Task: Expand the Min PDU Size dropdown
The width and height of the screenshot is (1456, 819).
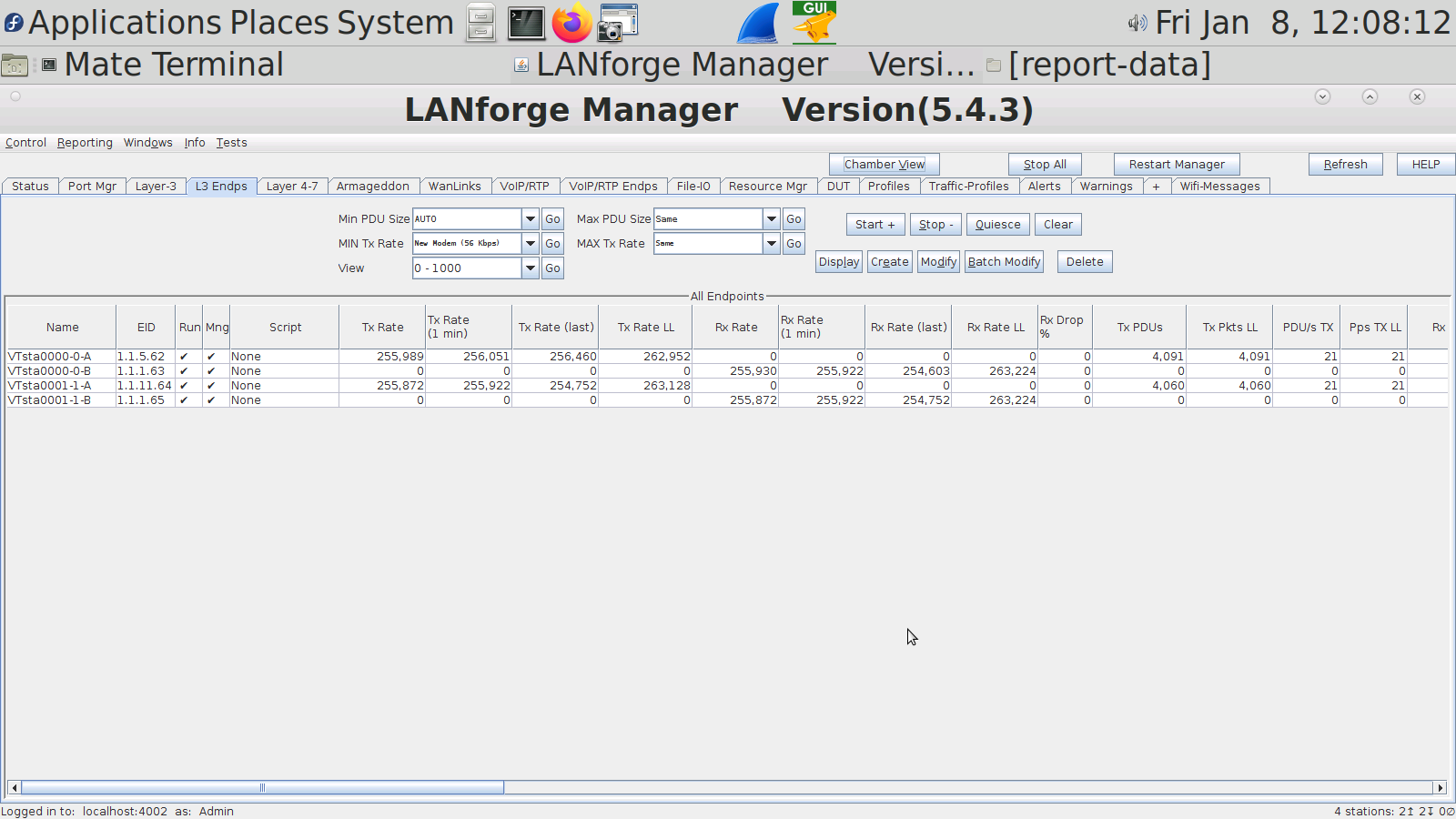Action: 531,219
